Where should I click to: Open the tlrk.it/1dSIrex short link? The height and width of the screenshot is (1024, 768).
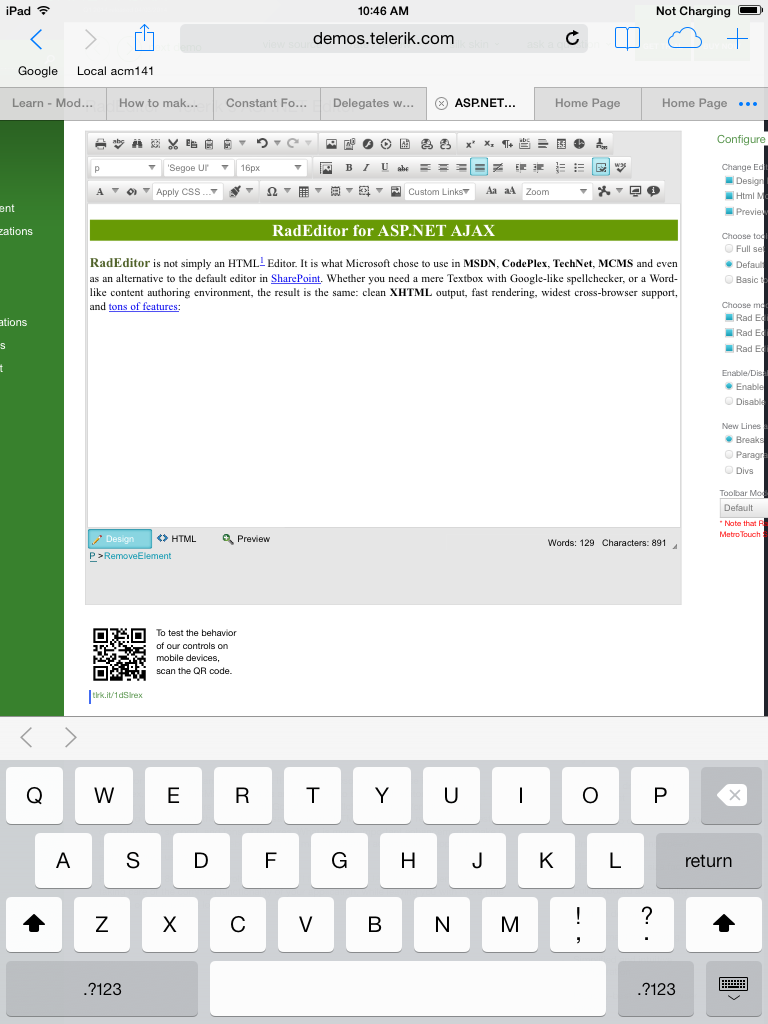[118, 695]
